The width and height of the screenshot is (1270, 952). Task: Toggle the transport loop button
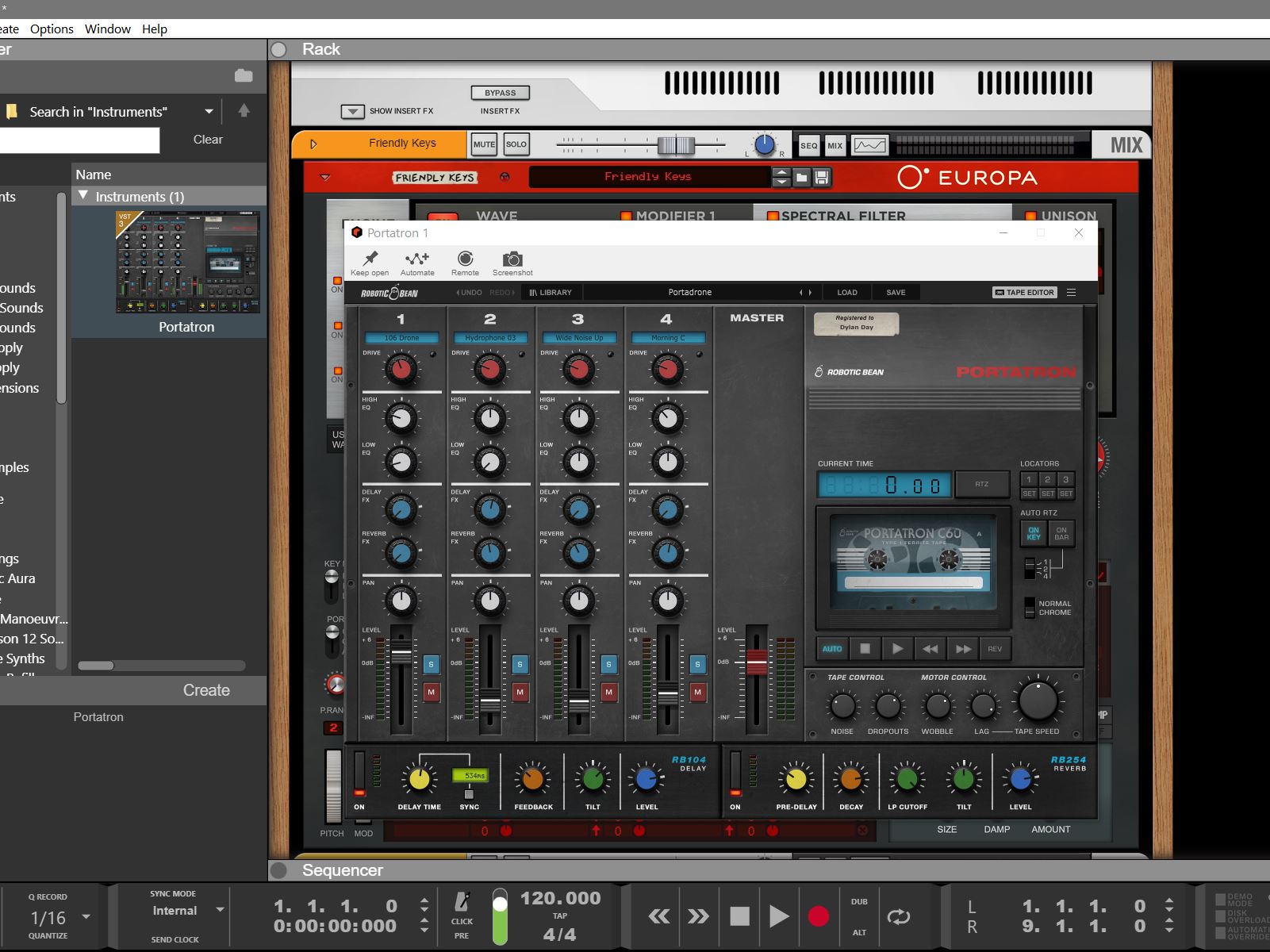[x=899, y=917]
